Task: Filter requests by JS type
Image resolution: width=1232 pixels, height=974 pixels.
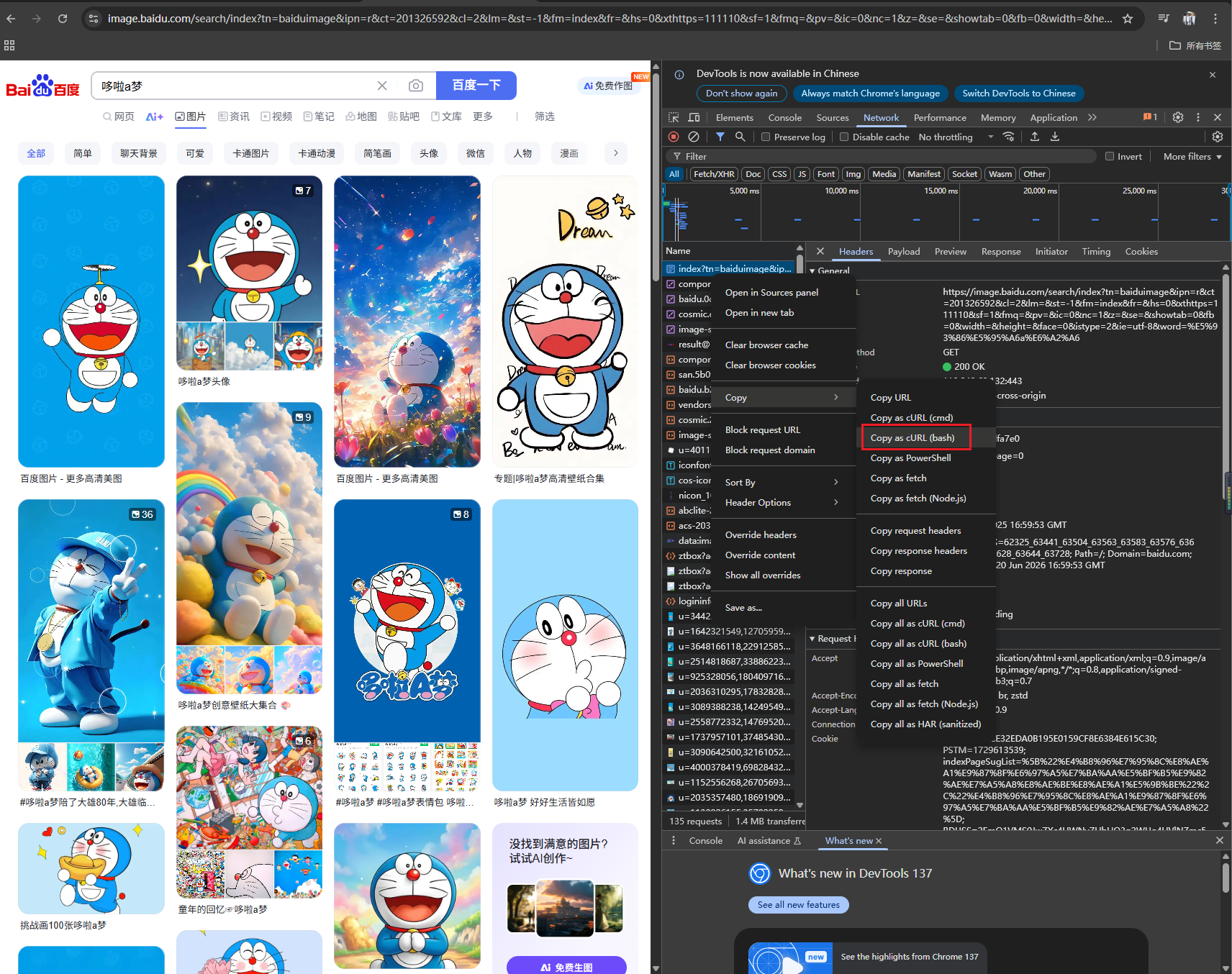Action: [802, 174]
